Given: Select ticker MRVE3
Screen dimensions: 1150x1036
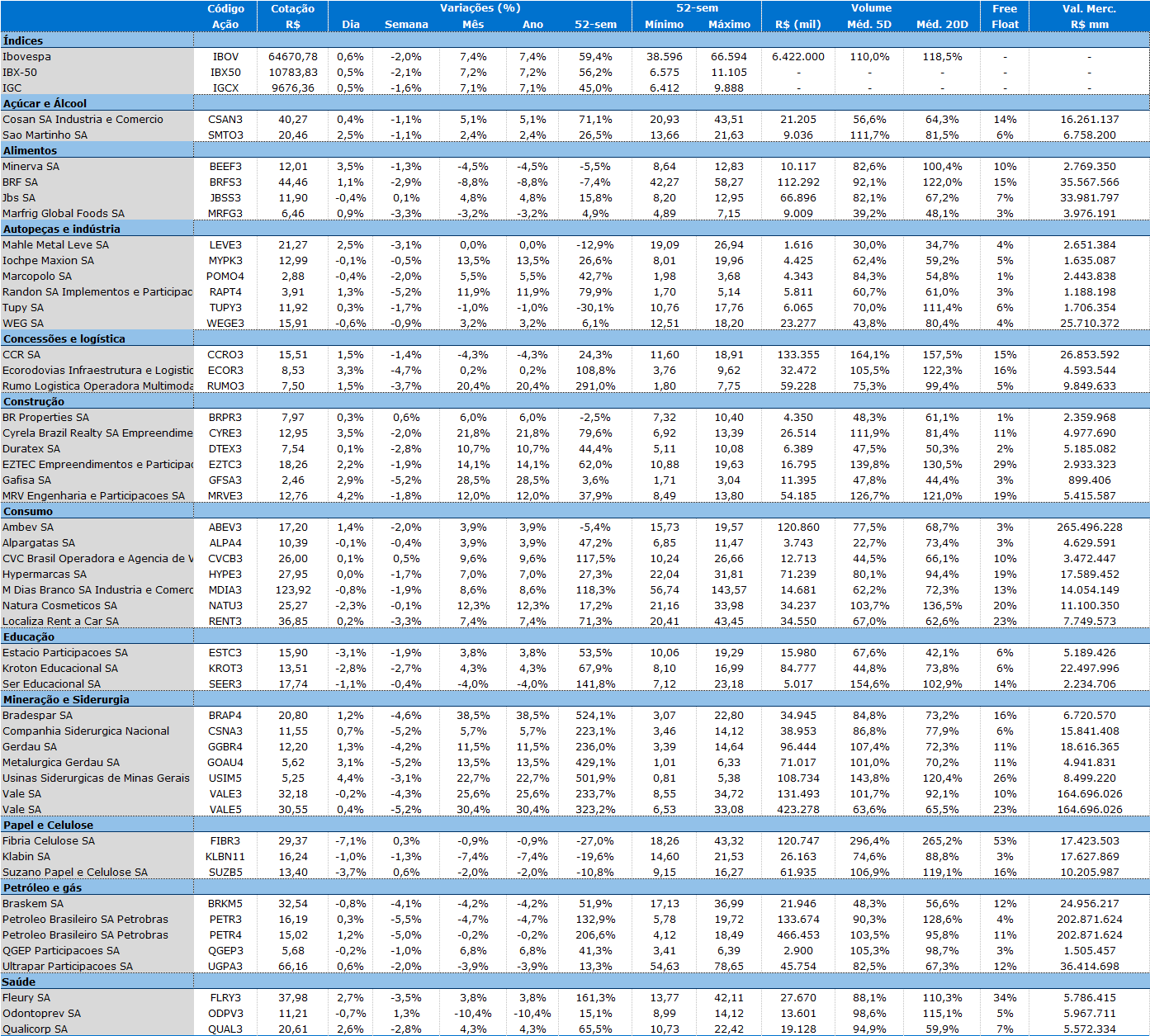Looking at the screenshot, I should (225, 496).
